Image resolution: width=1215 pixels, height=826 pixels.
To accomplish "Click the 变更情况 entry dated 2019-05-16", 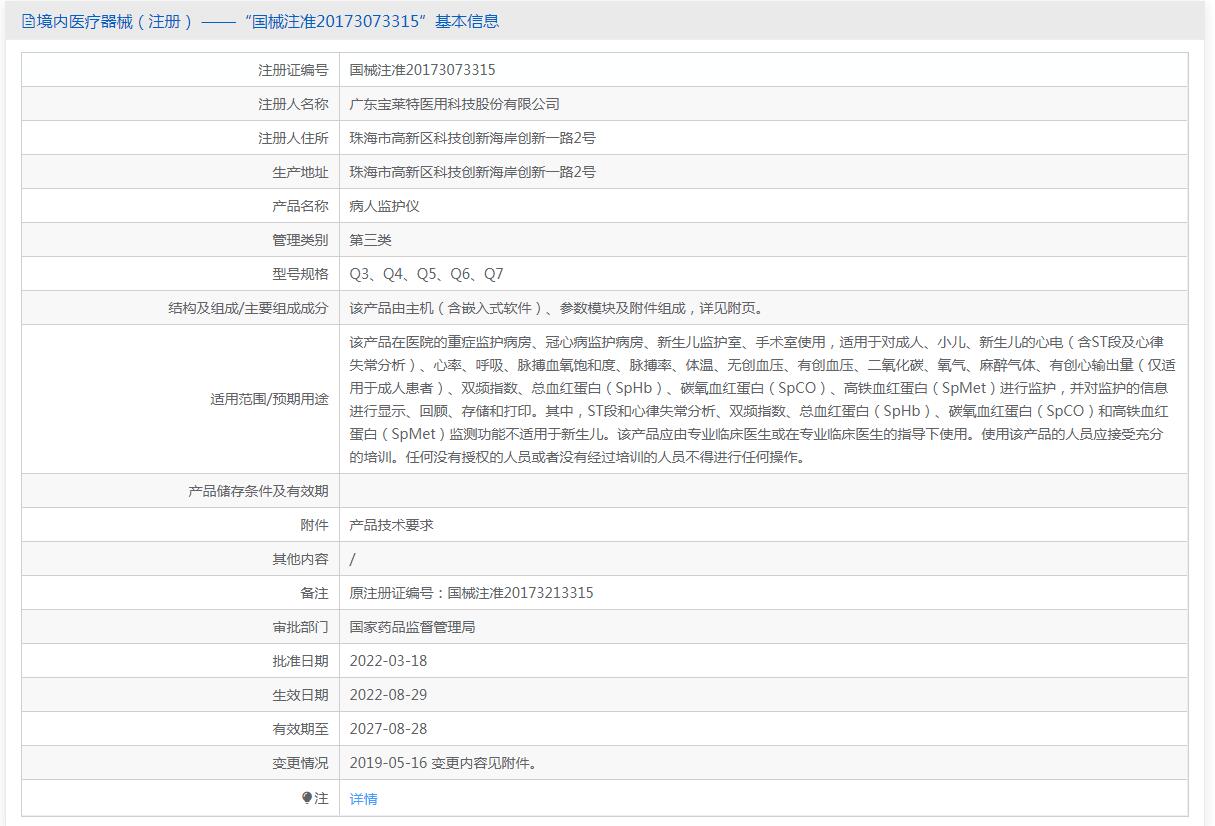I will point(443,763).
